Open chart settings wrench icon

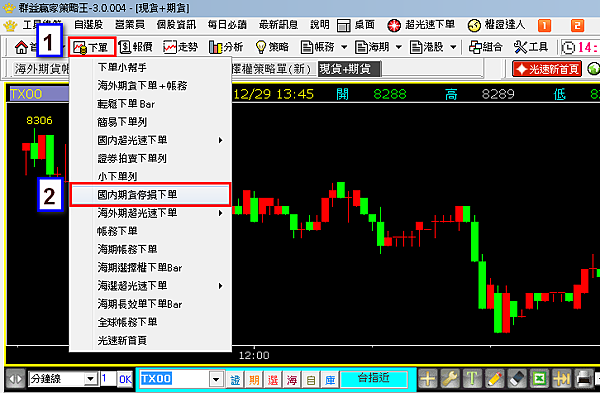pos(450,379)
